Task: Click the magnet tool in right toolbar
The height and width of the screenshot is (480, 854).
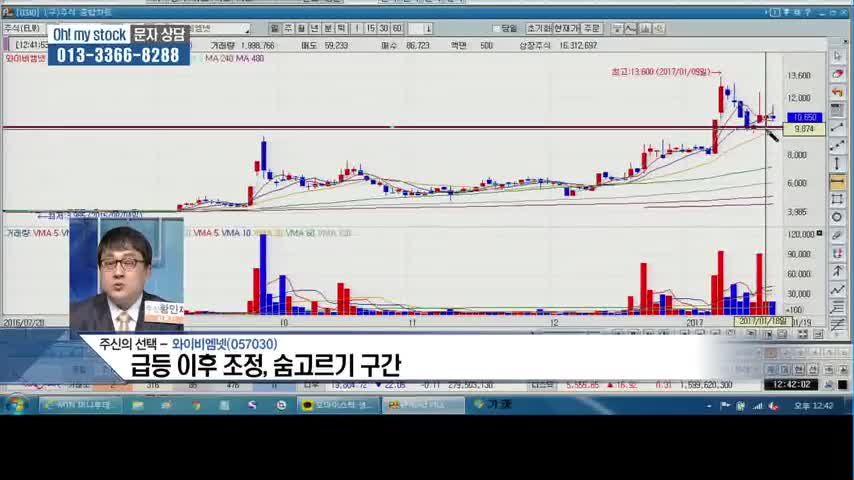Action: tap(837, 235)
